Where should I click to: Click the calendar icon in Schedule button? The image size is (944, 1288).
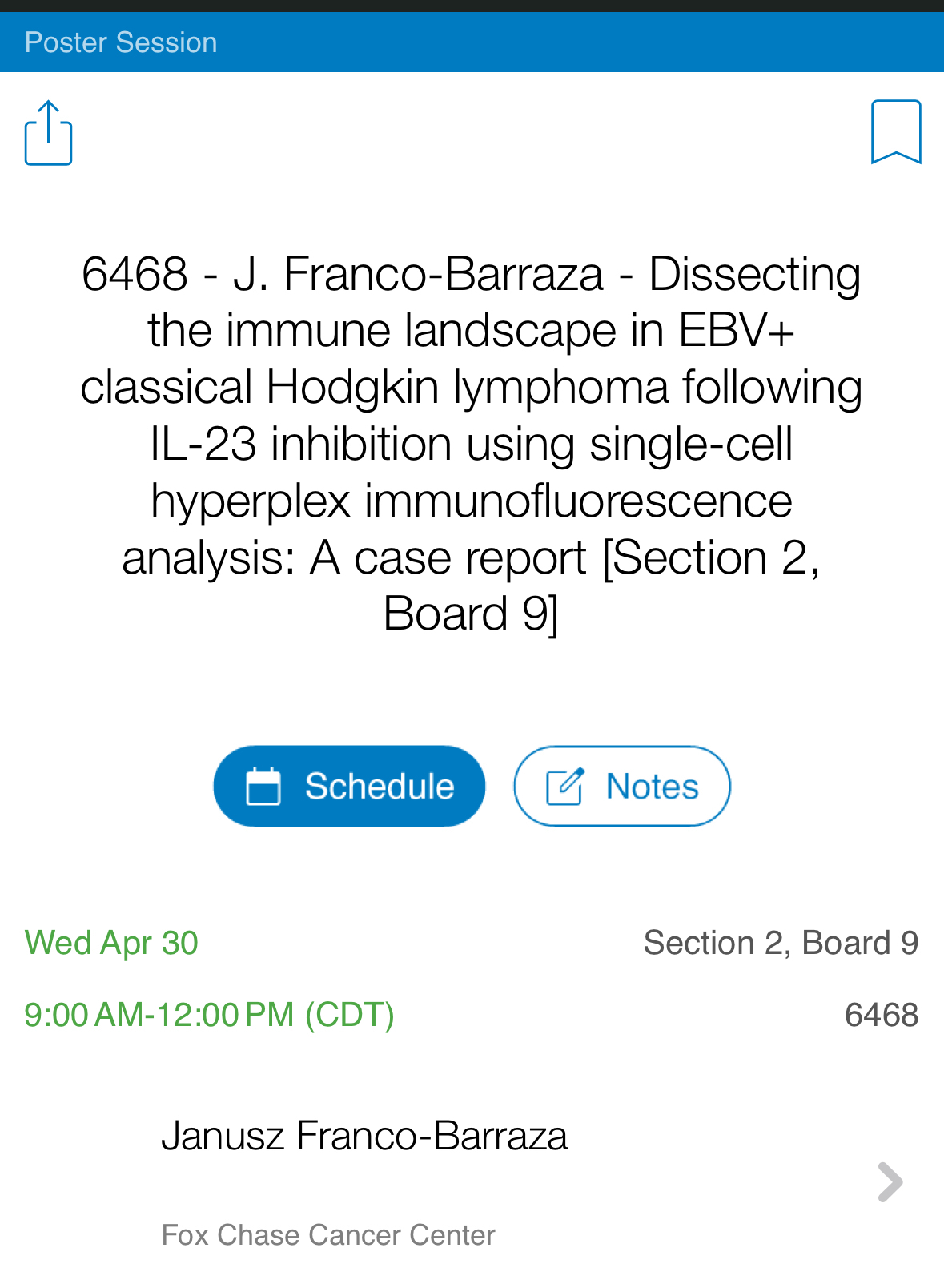(x=263, y=786)
